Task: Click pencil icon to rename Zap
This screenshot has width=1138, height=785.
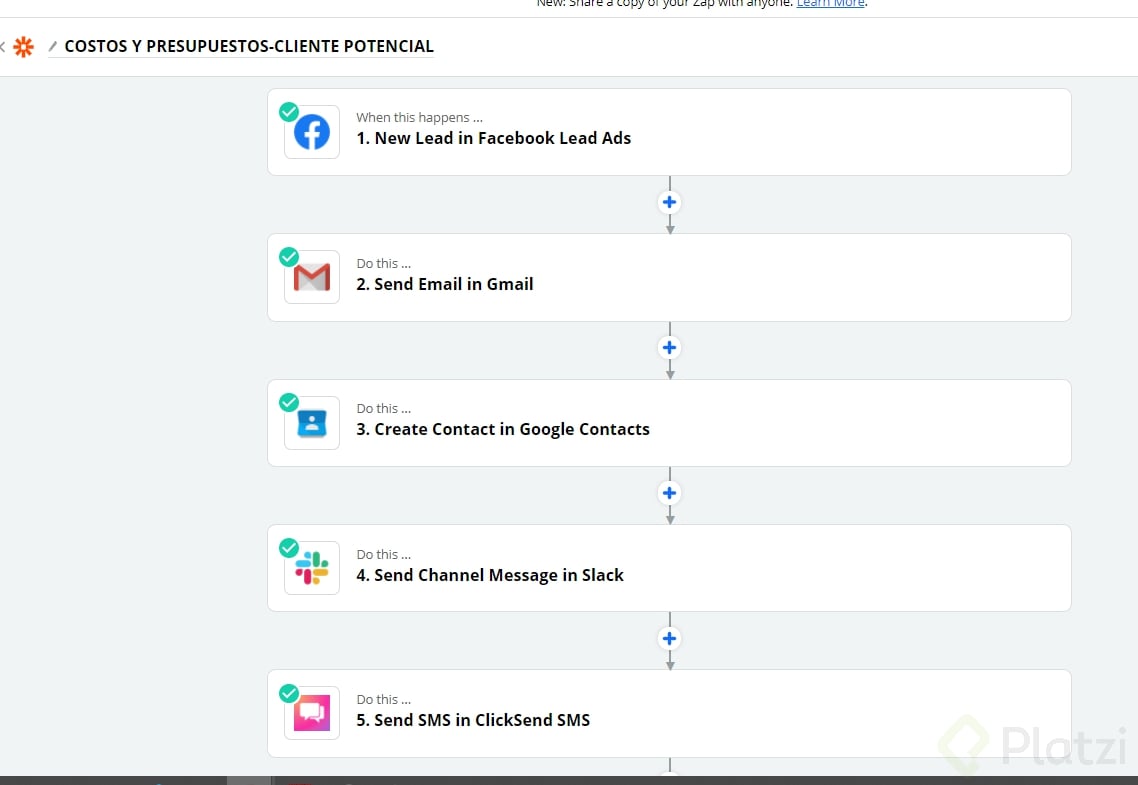Action: (x=53, y=46)
